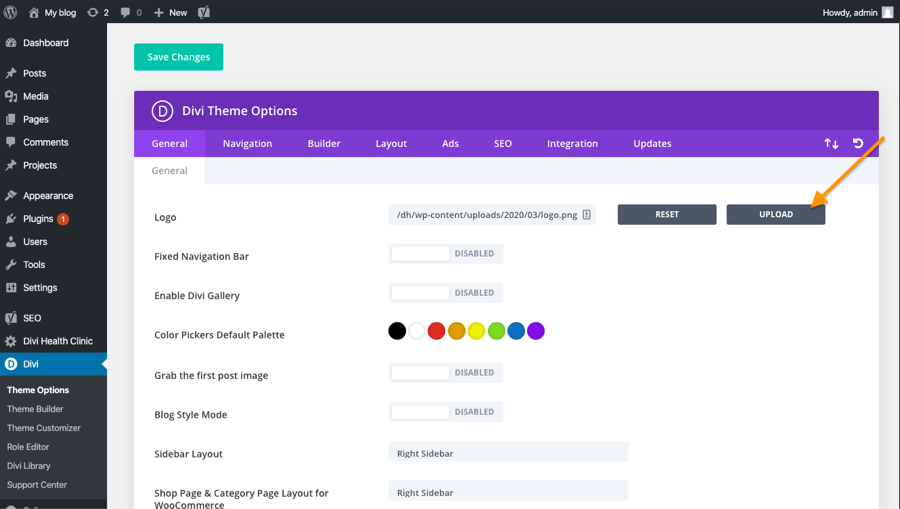
Task: Click the Tools wrench icon
Action: point(11,265)
